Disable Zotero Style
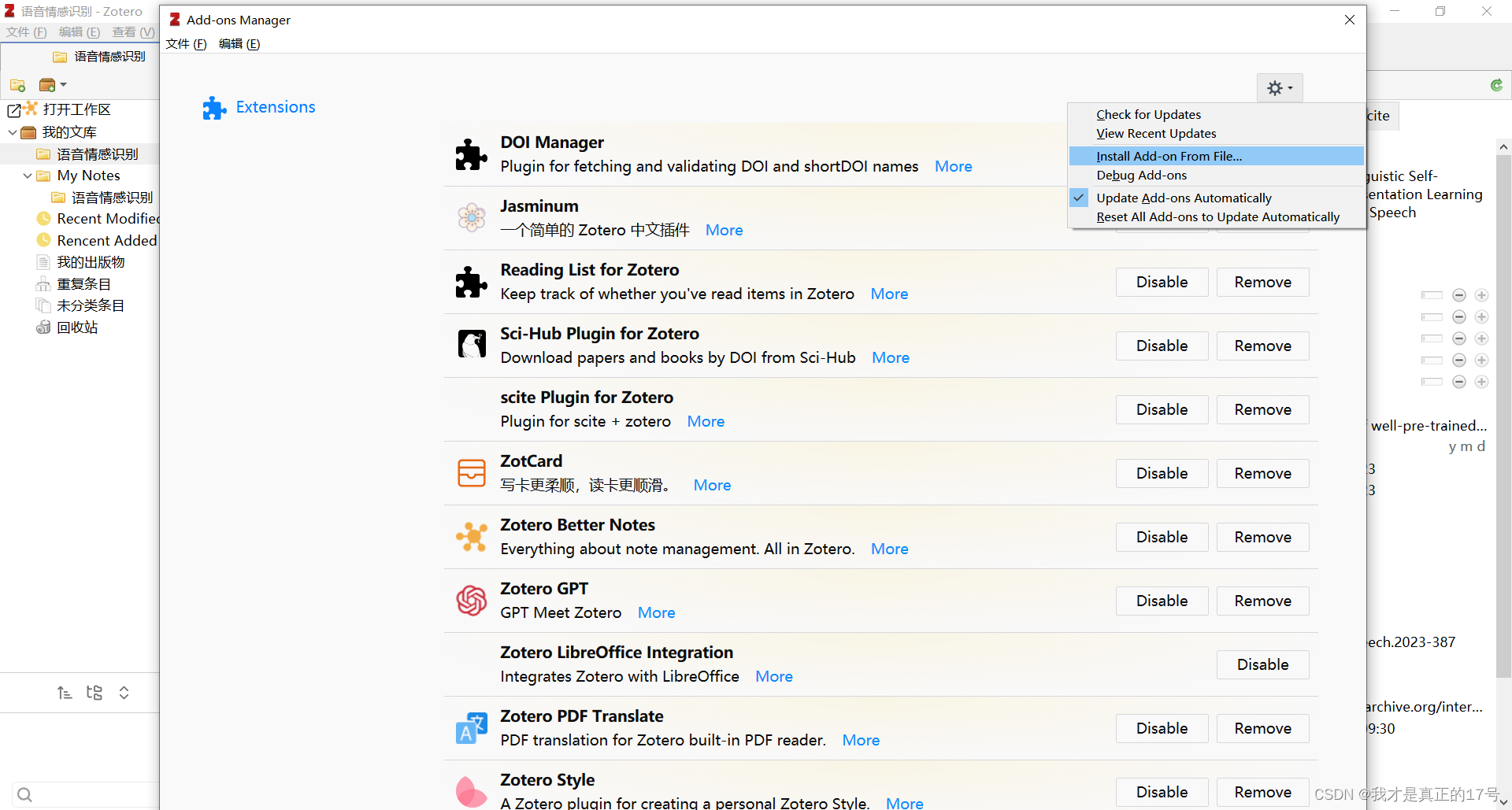Viewport: 1512px width, 810px height. pos(1162,792)
